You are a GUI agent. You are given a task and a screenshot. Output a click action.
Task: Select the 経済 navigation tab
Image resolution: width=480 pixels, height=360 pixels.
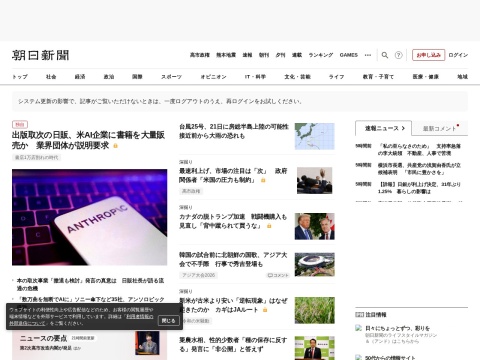tap(80, 77)
